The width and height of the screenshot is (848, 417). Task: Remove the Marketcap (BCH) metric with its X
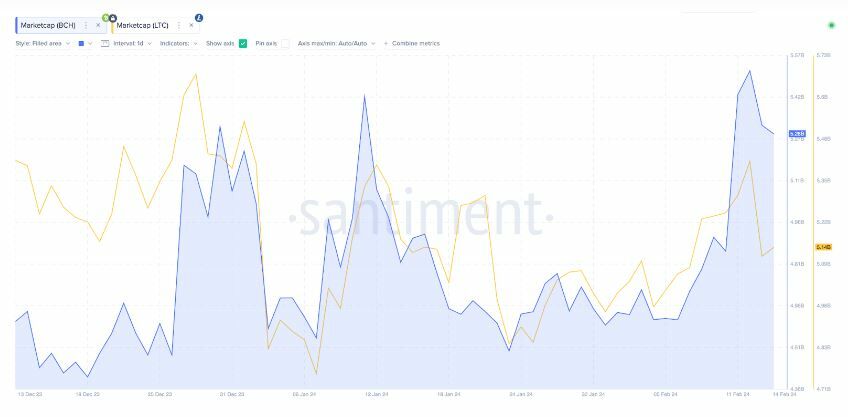[98, 25]
